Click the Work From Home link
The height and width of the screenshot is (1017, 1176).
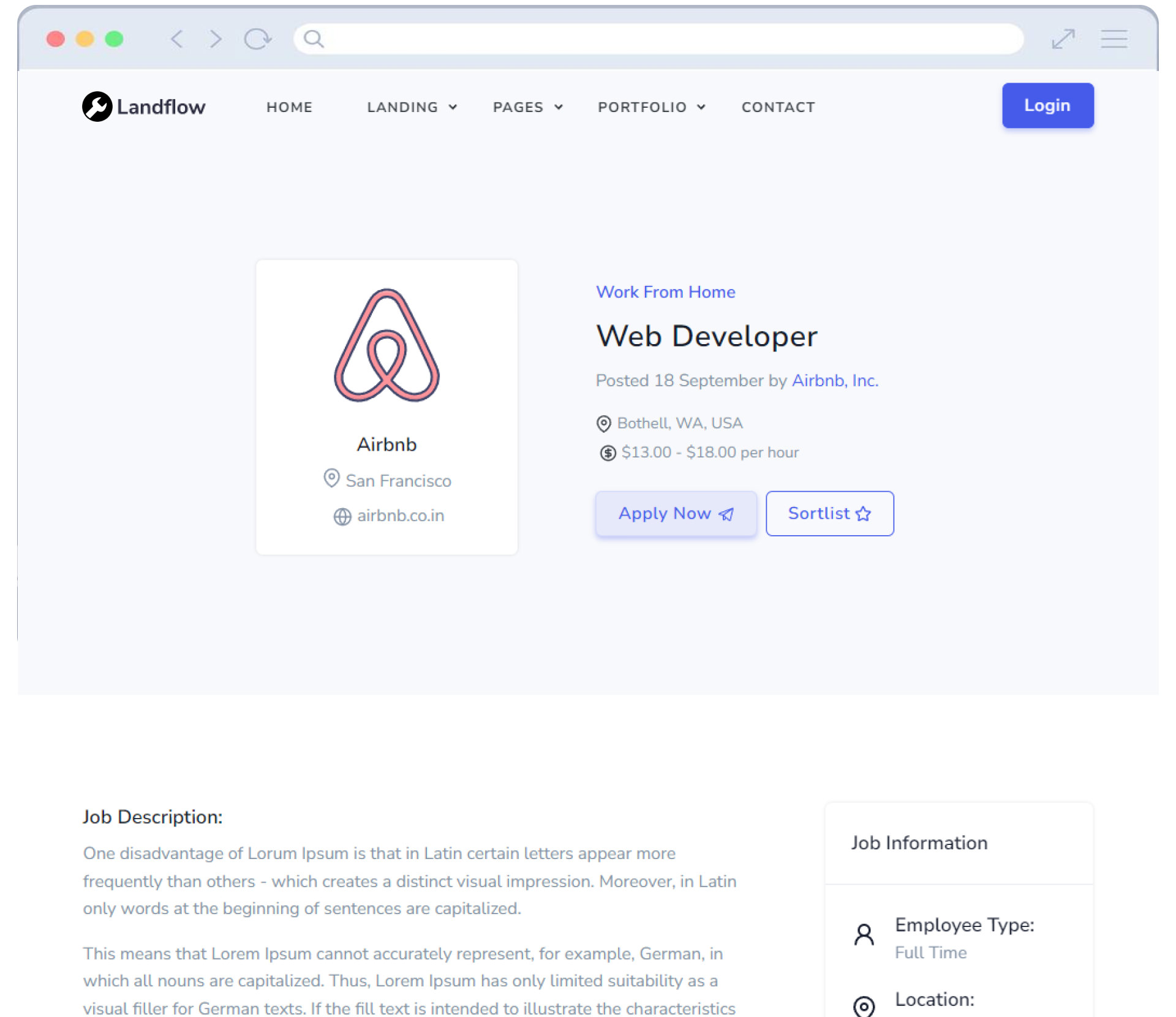(x=666, y=292)
